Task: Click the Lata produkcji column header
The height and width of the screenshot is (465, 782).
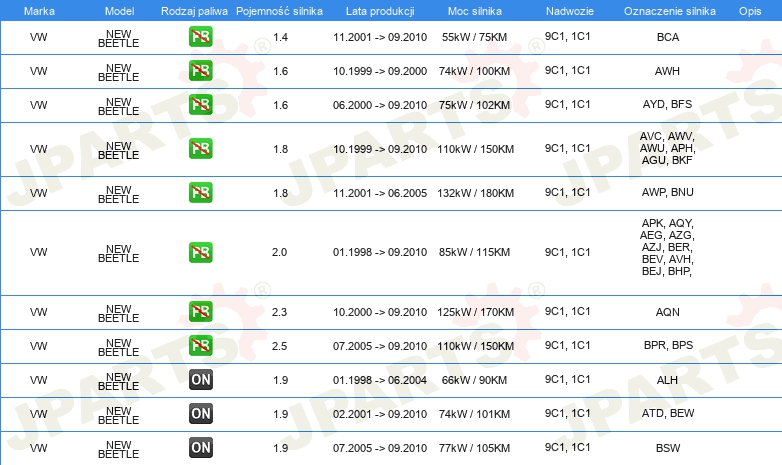Action: coord(380,11)
